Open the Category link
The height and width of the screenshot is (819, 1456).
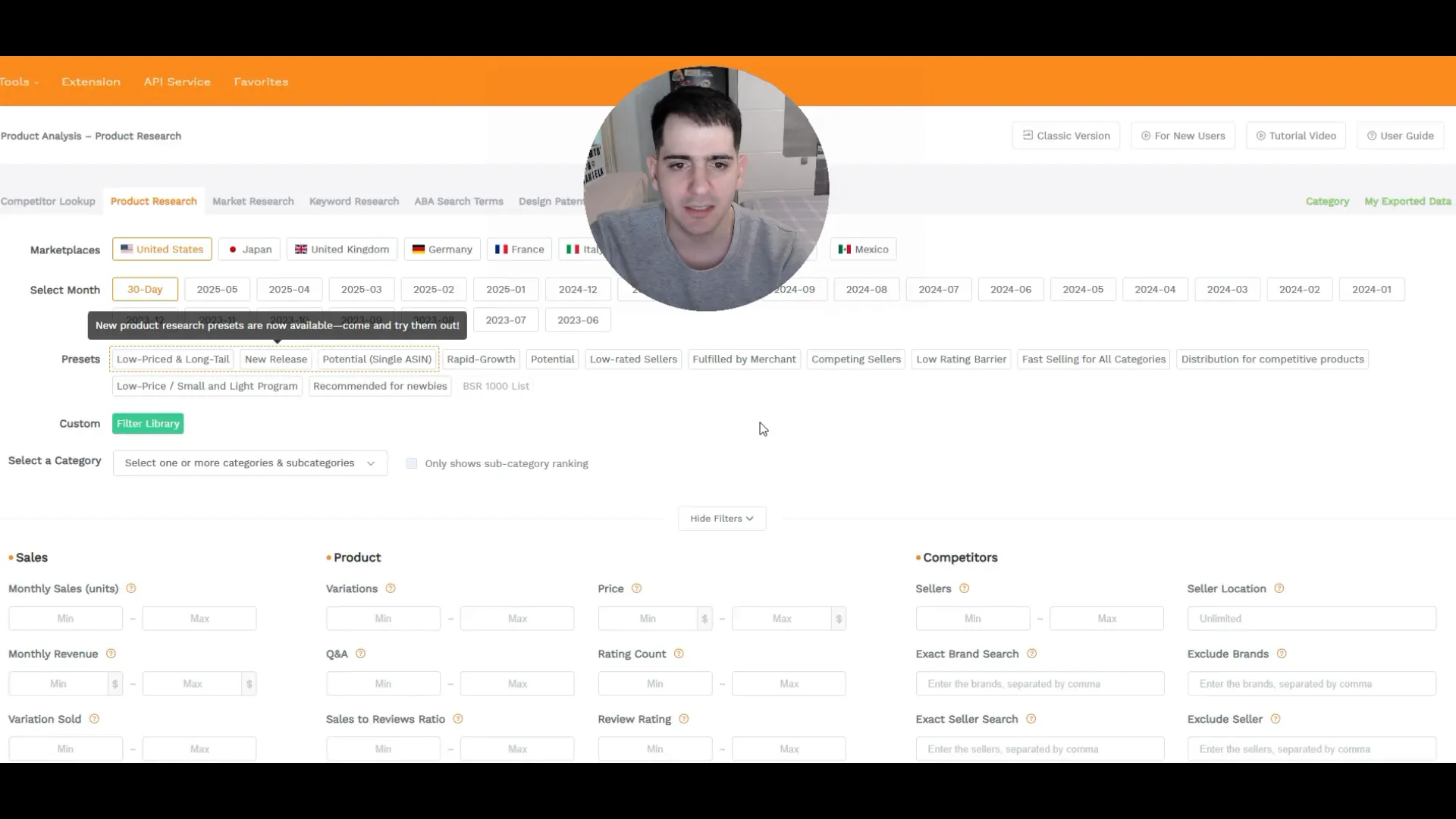click(1327, 202)
